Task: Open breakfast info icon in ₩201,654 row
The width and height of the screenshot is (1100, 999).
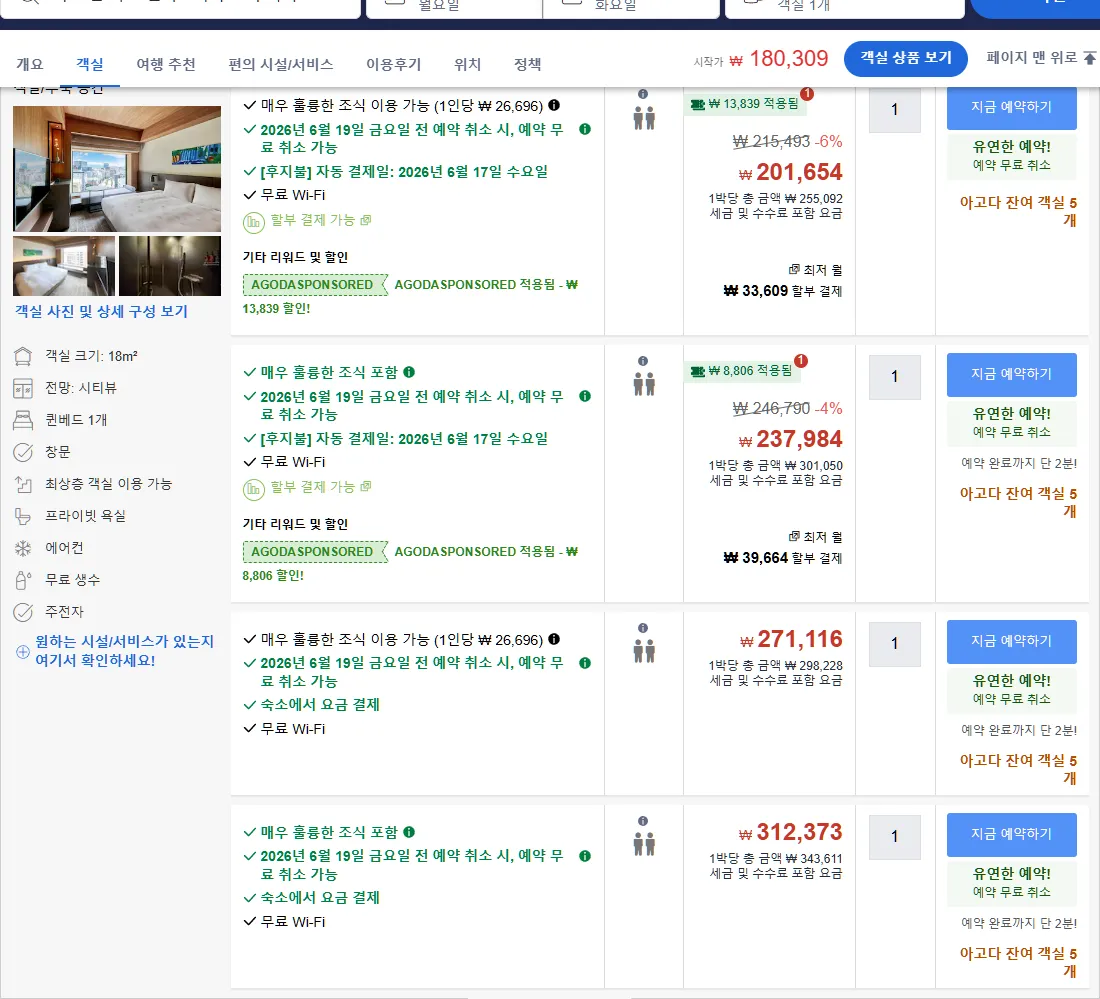Action: pyautogui.click(x=554, y=105)
